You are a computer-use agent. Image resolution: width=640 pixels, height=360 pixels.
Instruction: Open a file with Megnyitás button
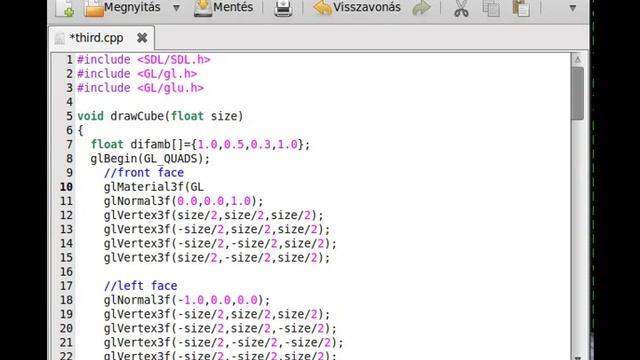(122, 8)
